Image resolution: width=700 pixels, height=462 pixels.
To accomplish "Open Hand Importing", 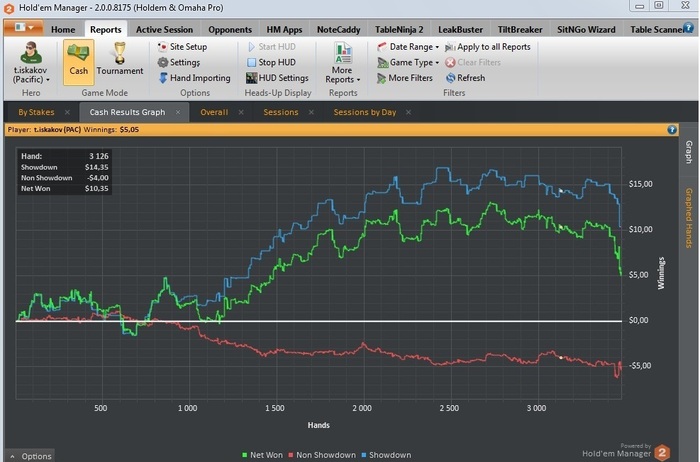I will [194, 78].
